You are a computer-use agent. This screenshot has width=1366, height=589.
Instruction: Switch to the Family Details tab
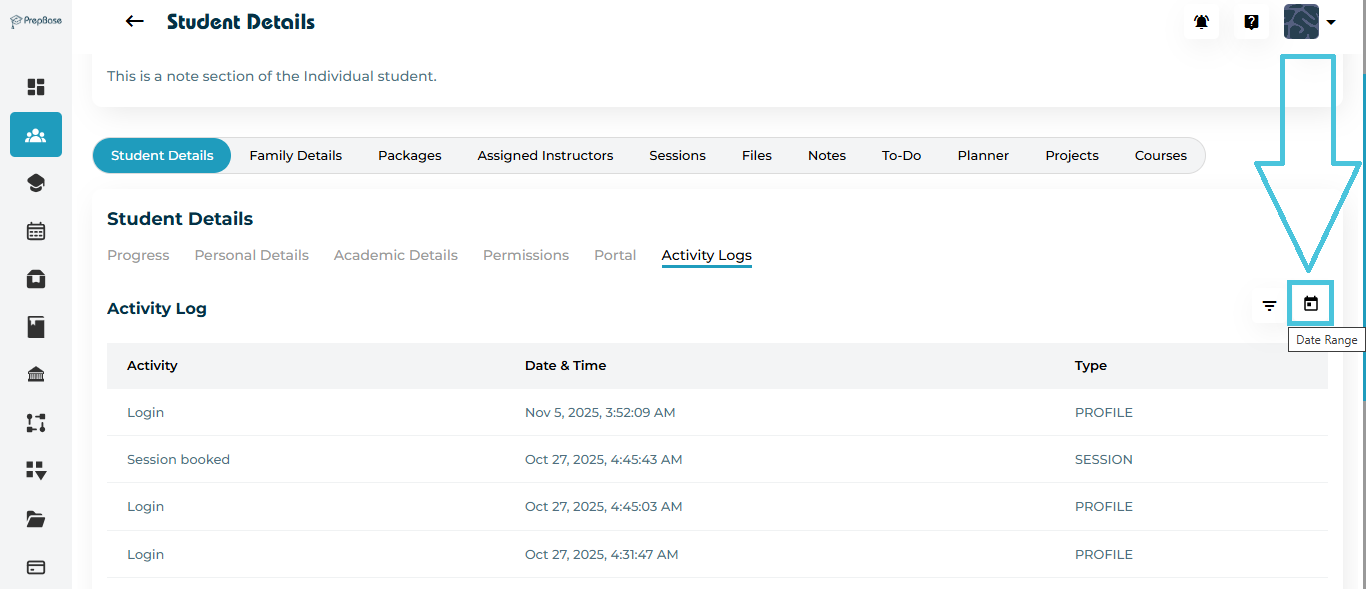(x=295, y=156)
